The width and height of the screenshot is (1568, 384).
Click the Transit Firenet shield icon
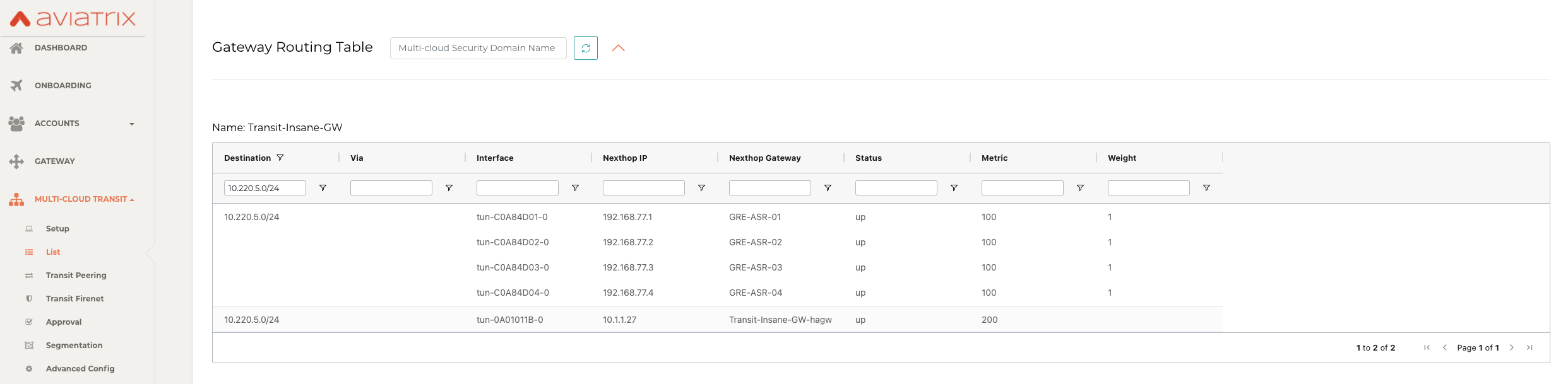click(29, 299)
